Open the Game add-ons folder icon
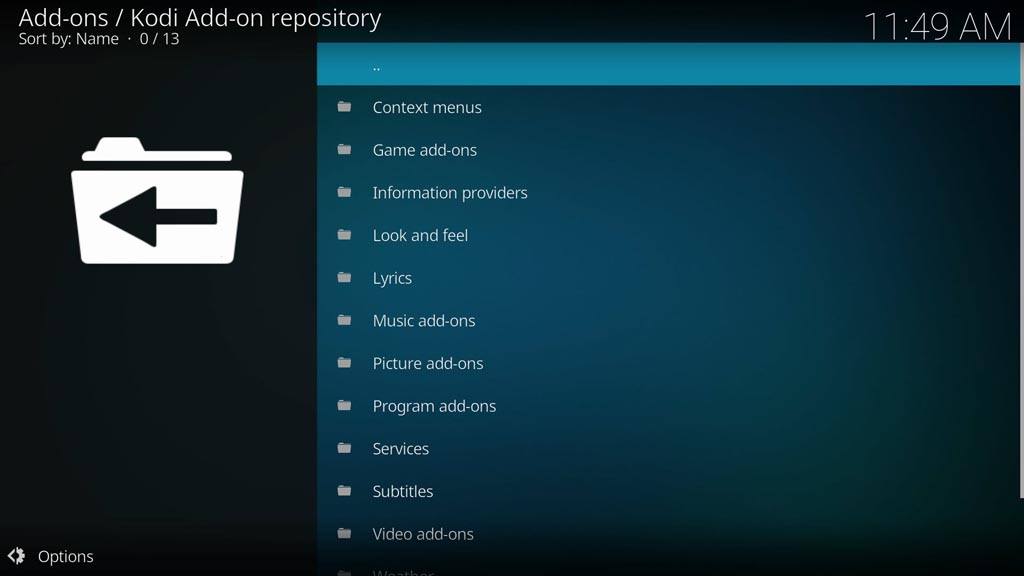This screenshot has width=1024, height=576. (x=344, y=150)
